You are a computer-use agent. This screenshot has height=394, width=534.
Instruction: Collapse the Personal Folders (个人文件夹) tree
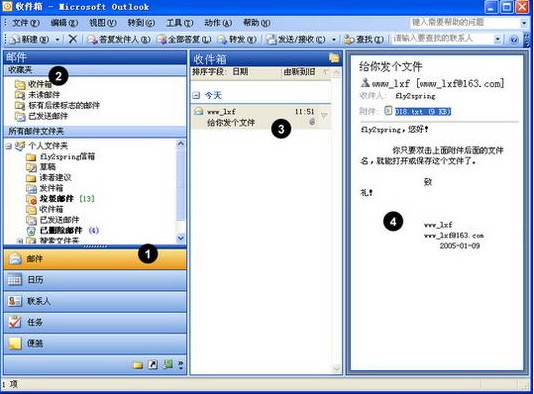coord(9,146)
